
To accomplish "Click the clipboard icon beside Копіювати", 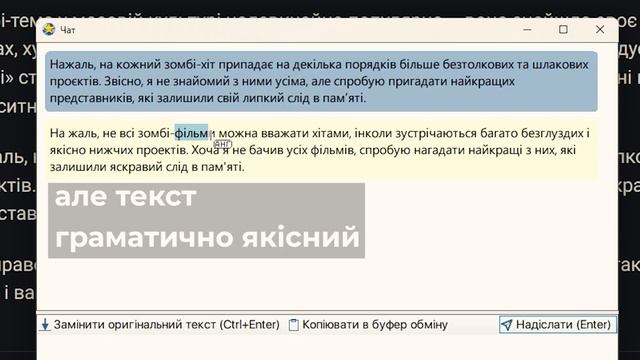I will click(293, 325).
